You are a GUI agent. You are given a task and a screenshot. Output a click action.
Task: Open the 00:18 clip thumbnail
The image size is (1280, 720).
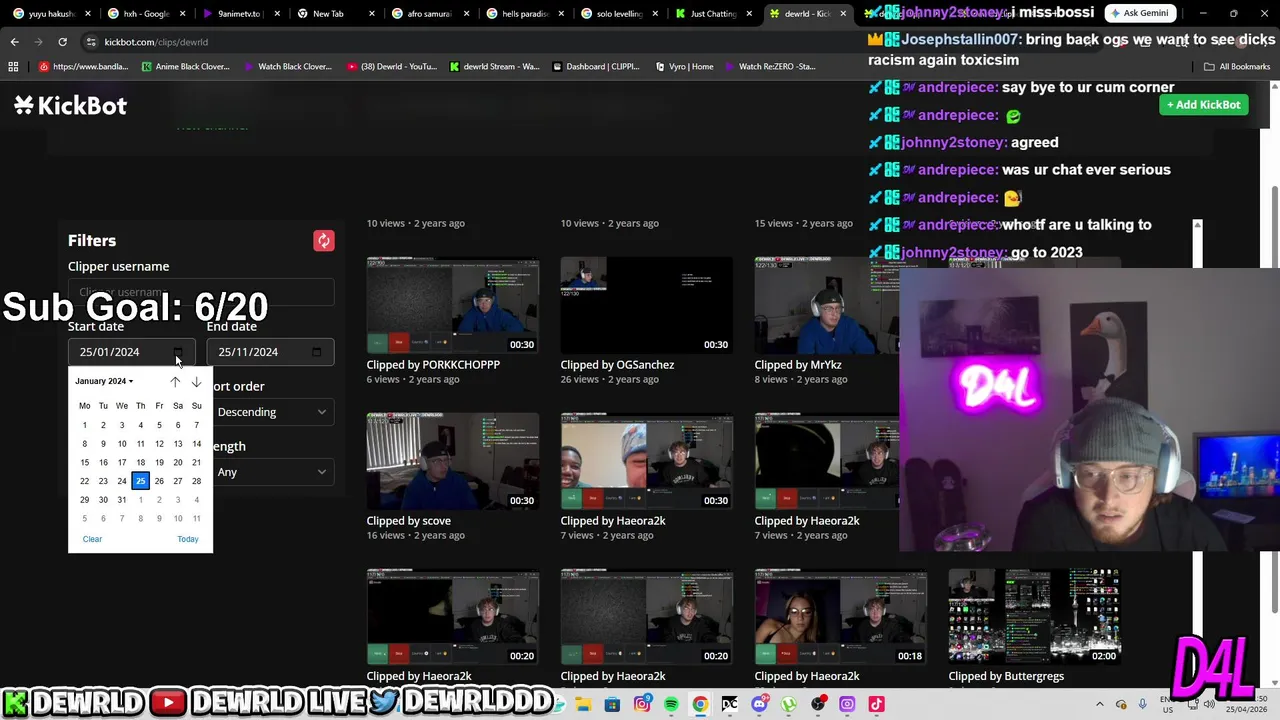point(841,617)
